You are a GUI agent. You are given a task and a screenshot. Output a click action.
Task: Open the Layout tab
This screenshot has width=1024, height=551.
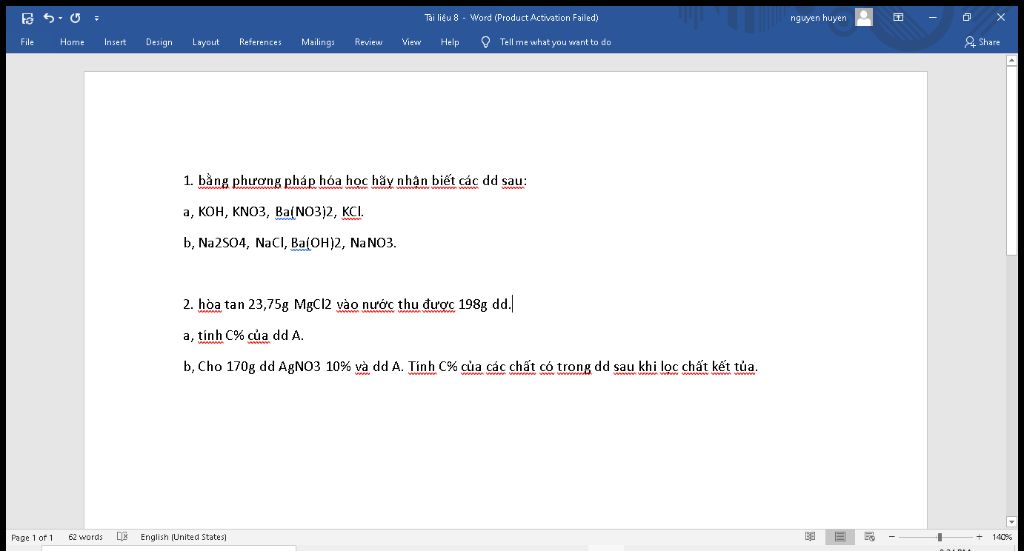pyautogui.click(x=206, y=42)
